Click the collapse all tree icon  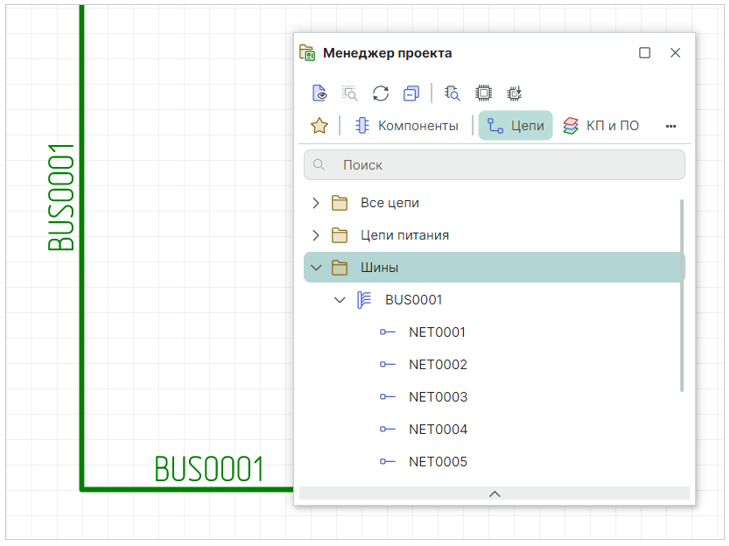tap(411, 93)
